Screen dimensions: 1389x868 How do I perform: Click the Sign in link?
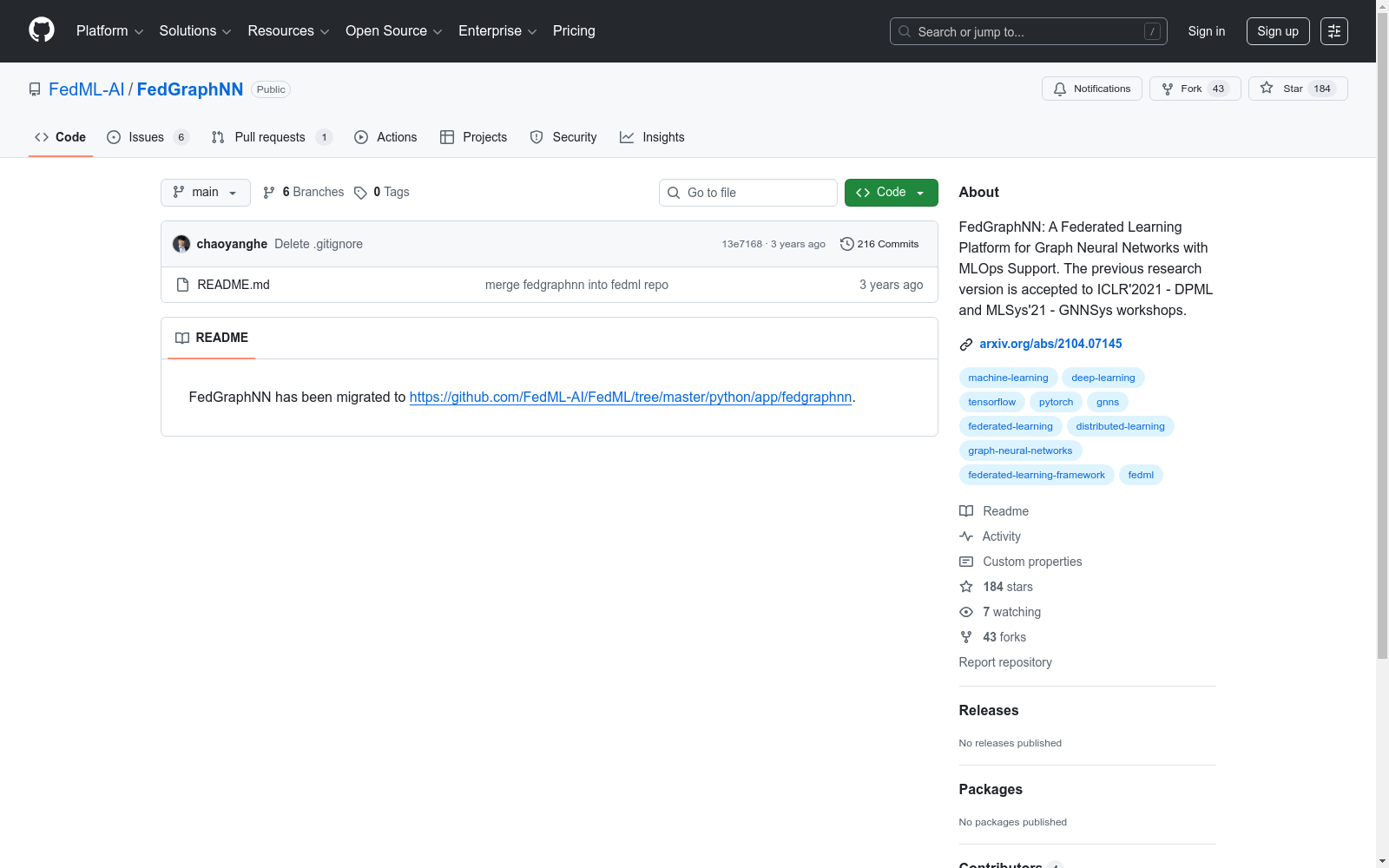(1207, 31)
